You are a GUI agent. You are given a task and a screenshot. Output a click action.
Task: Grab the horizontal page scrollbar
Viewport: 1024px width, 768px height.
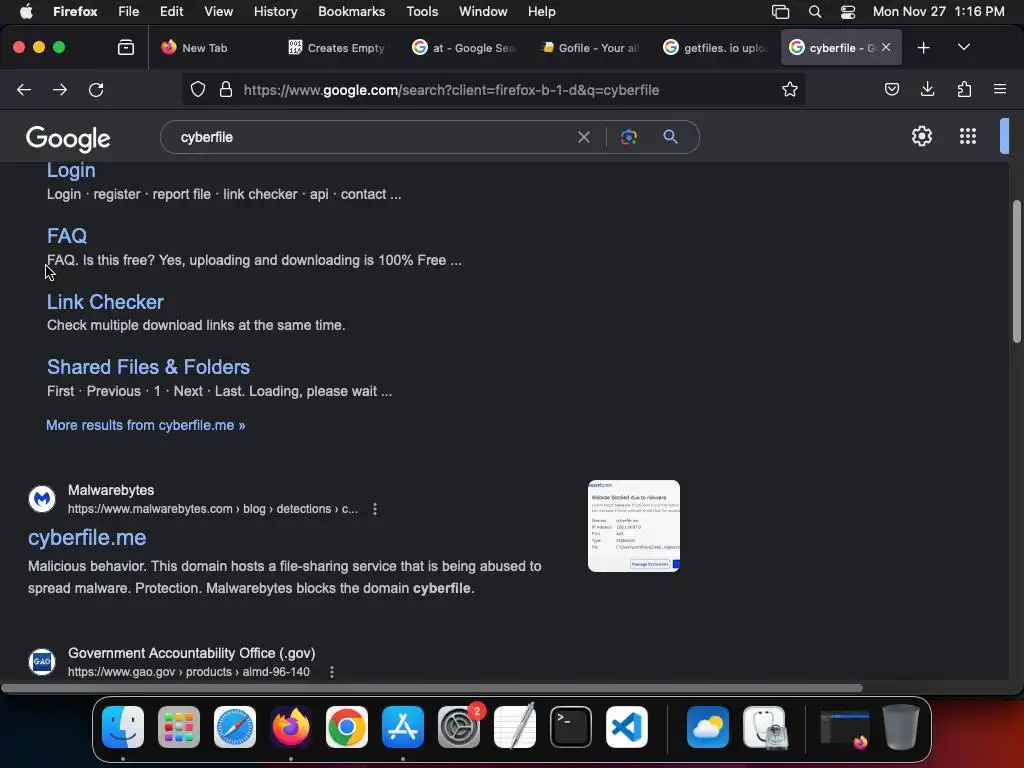[x=432, y=688]
